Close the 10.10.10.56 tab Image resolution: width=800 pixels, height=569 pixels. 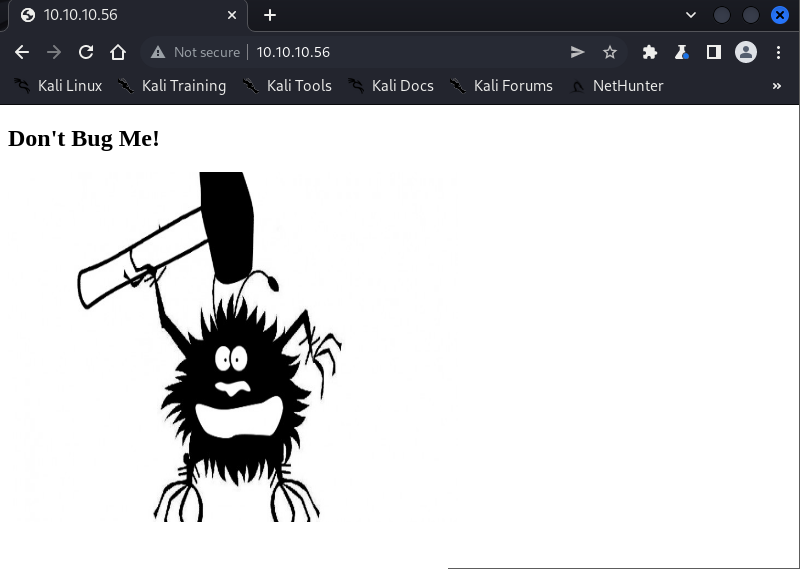pyautogui.click(x=233, y=15)
